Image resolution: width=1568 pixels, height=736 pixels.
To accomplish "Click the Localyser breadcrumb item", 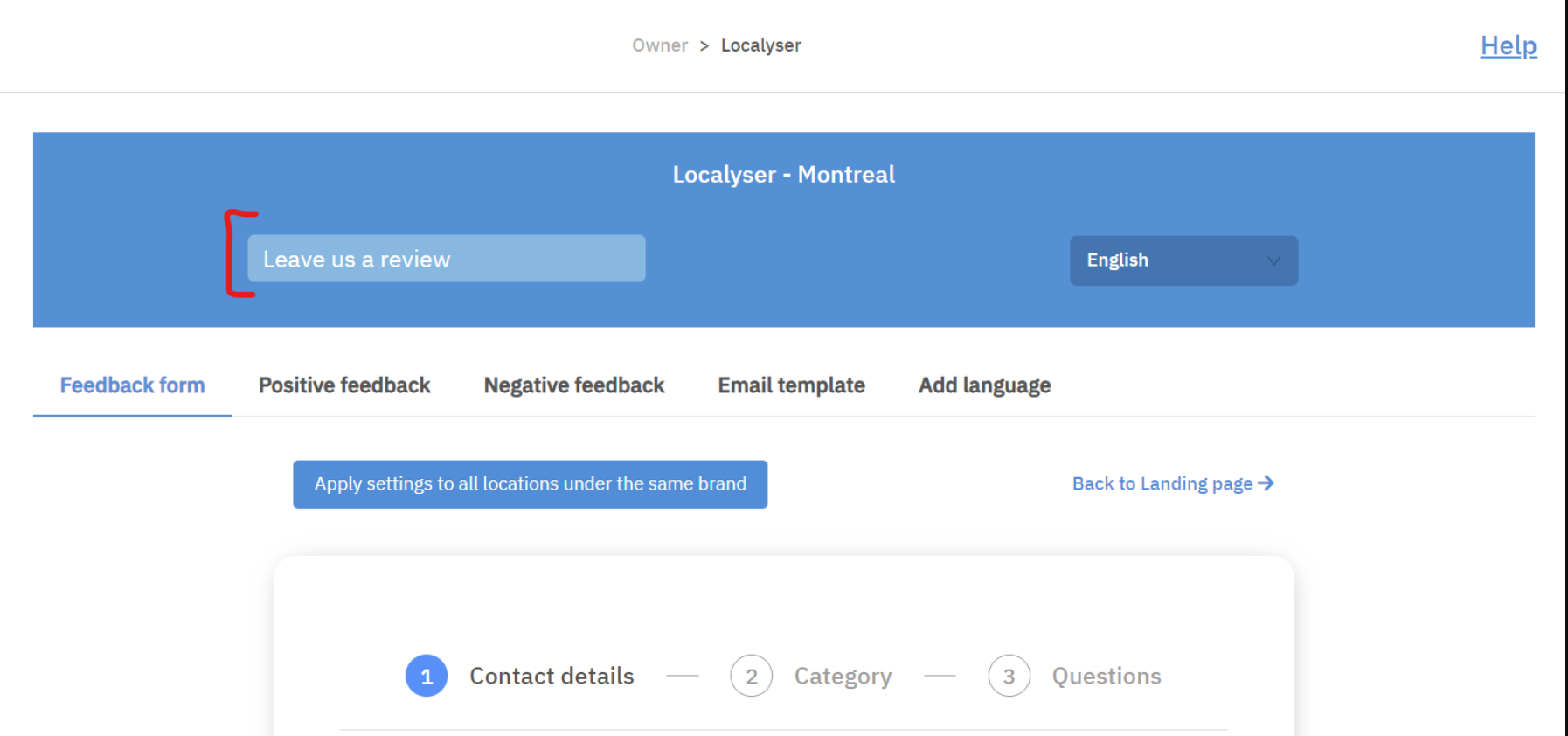I will (x=760, y=45).
